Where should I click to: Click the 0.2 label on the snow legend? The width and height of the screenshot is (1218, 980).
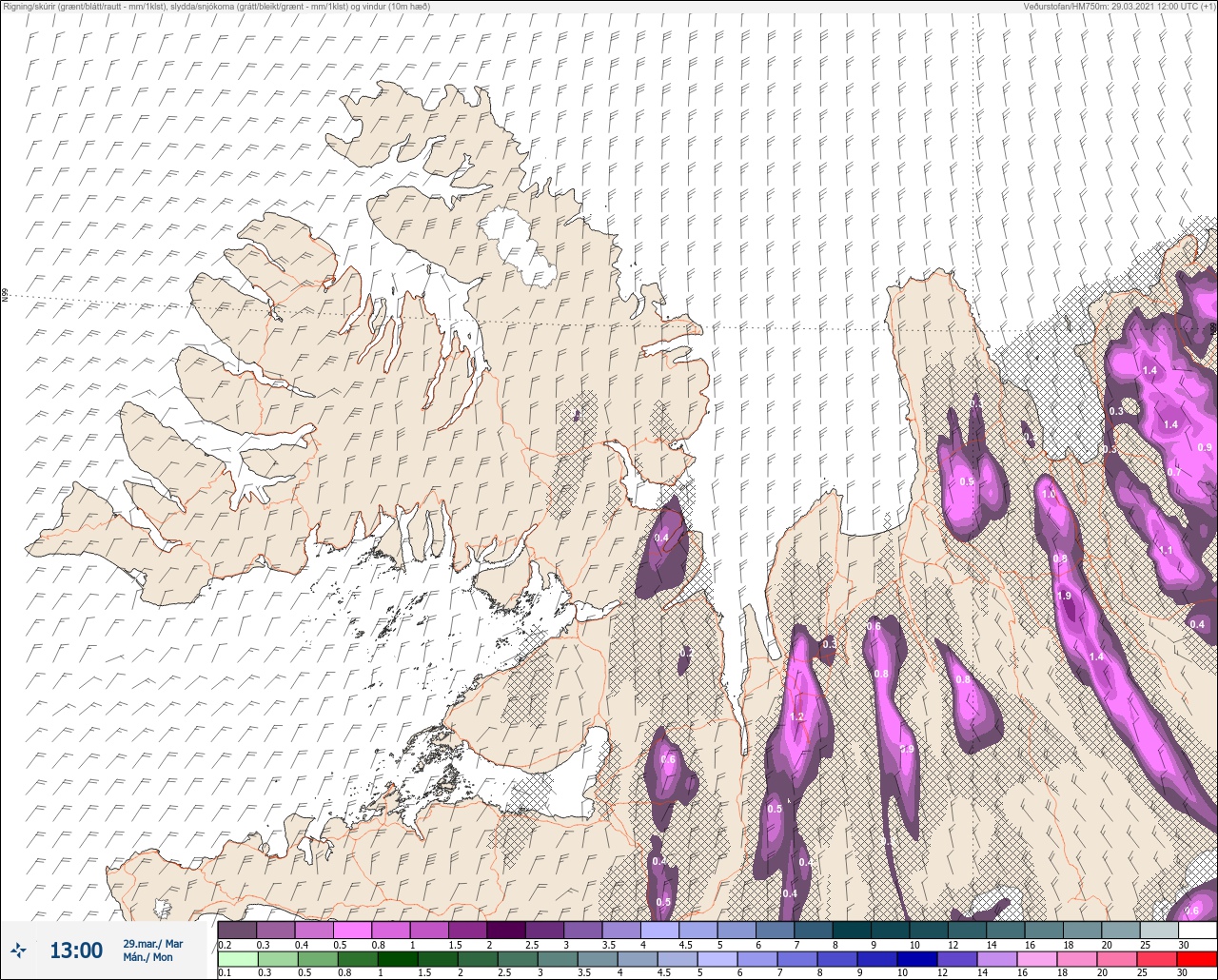click(x=225, y=944)
